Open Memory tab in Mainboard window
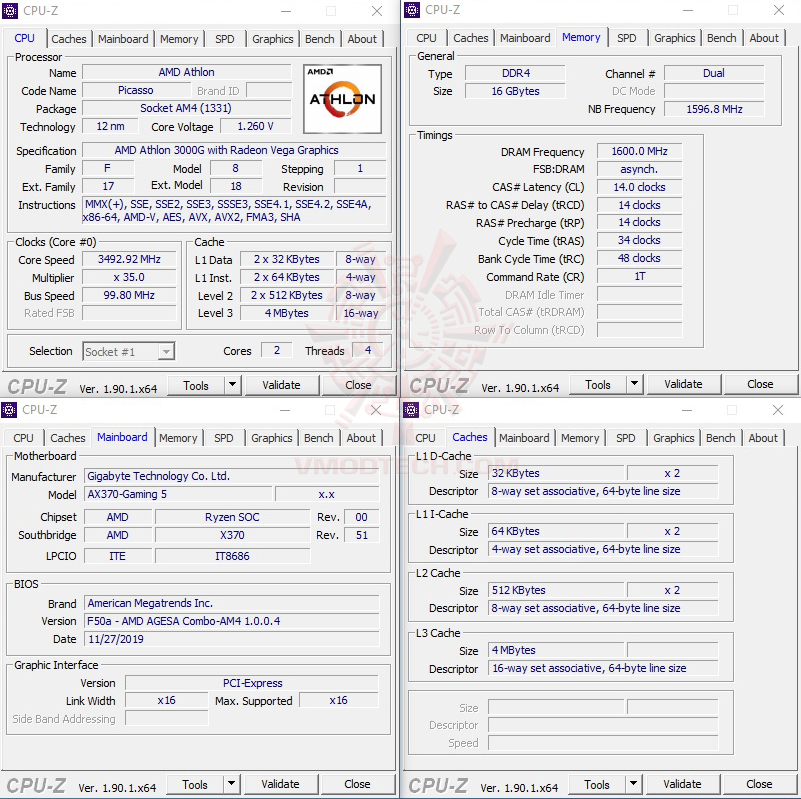The image size is (801, 799). pos(178,438)
